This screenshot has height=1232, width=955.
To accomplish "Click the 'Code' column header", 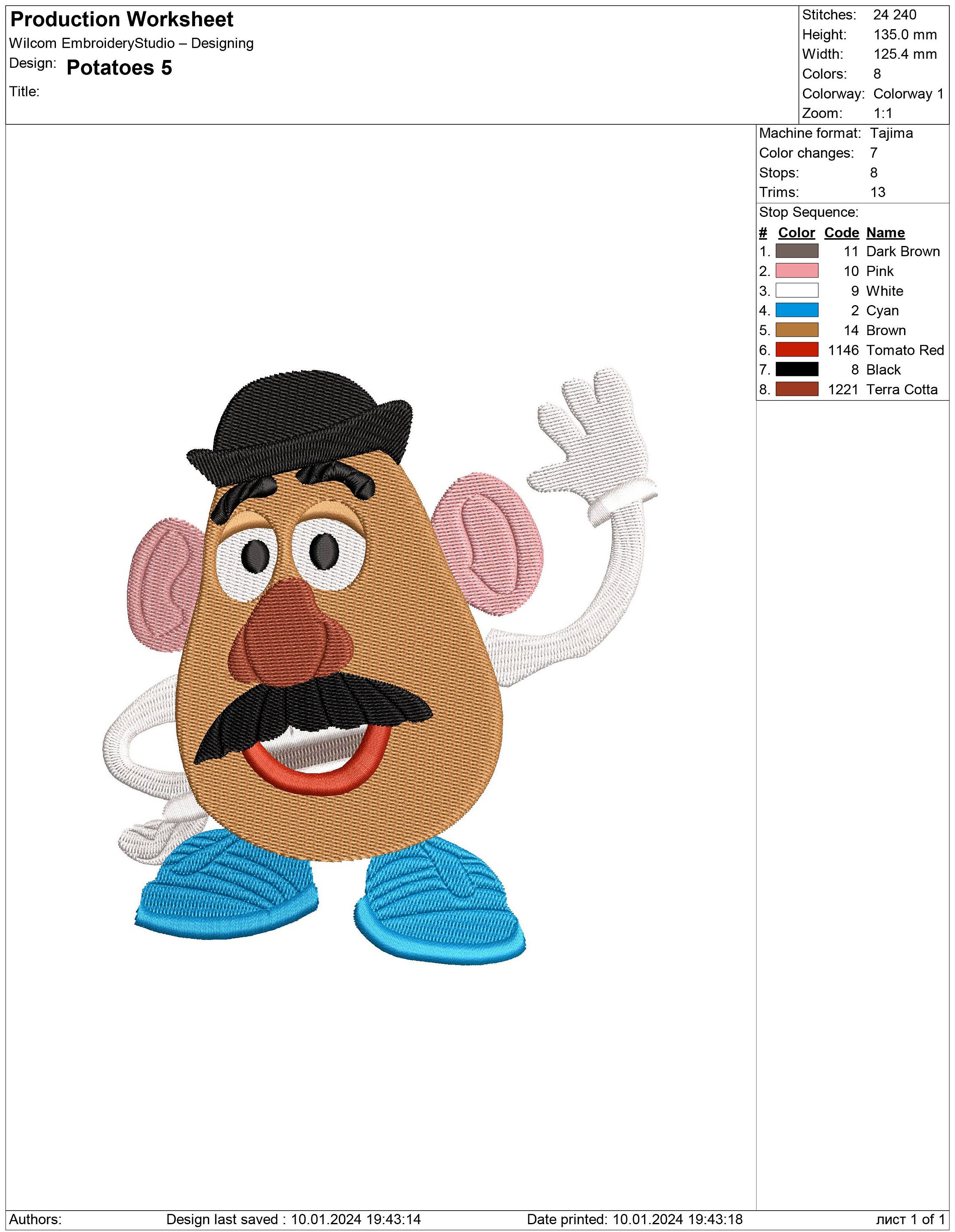I will (x=842, y=232).
